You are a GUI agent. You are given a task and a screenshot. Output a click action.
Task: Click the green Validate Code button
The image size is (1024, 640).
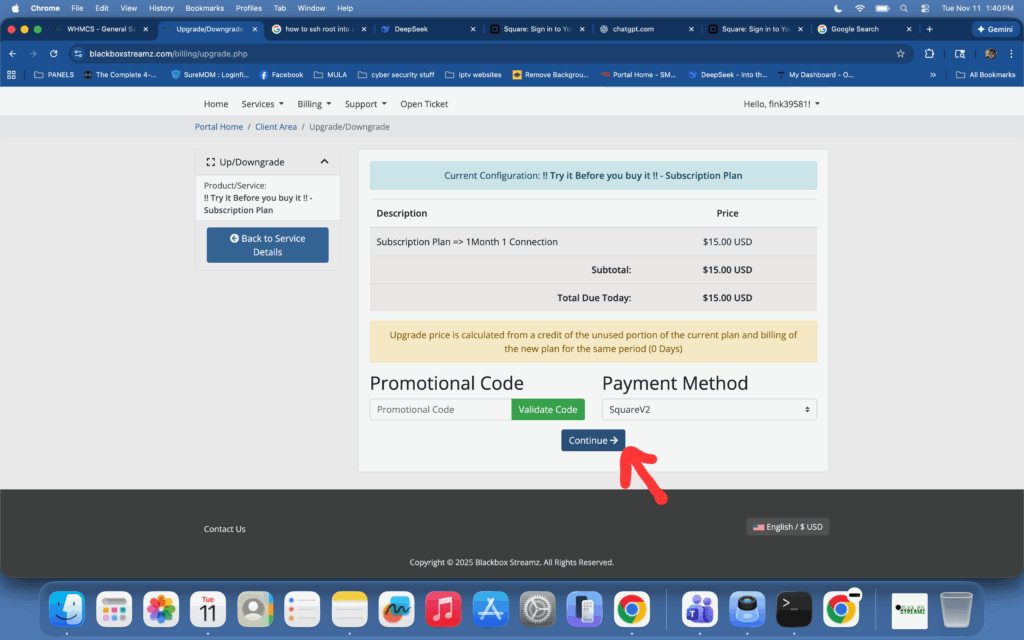[547, 409]
